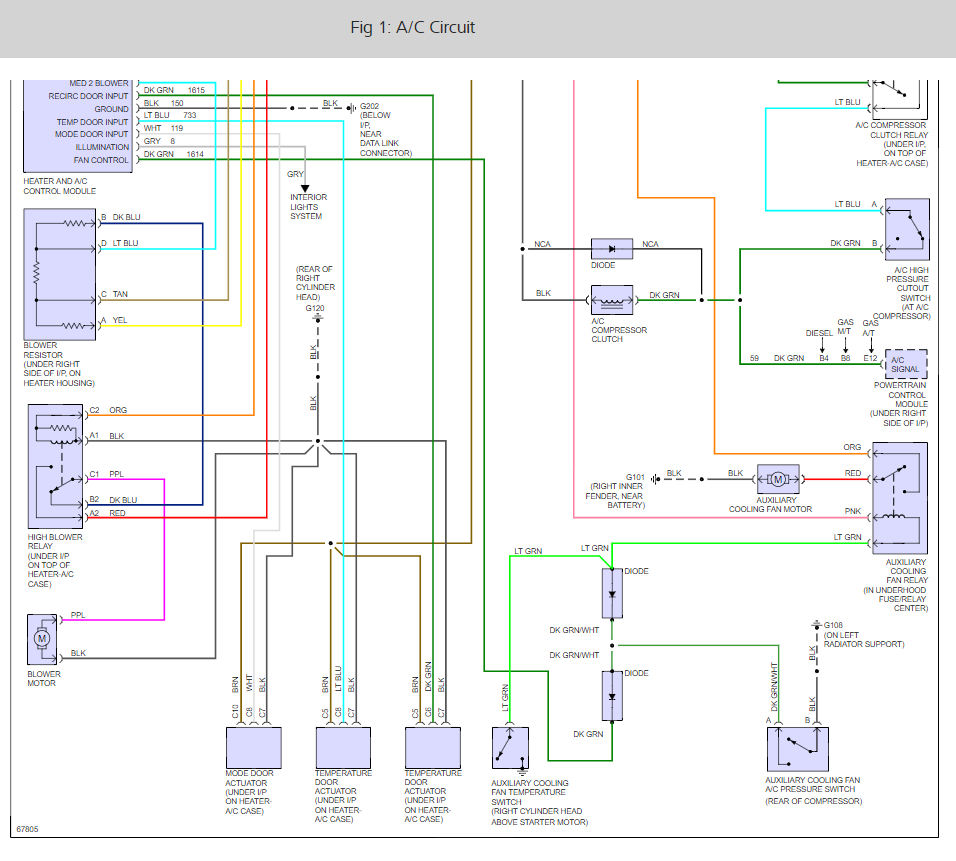Click the lower diode above DK GRN wire
Viewport: 956px width, 861px height.
(612, 696)
